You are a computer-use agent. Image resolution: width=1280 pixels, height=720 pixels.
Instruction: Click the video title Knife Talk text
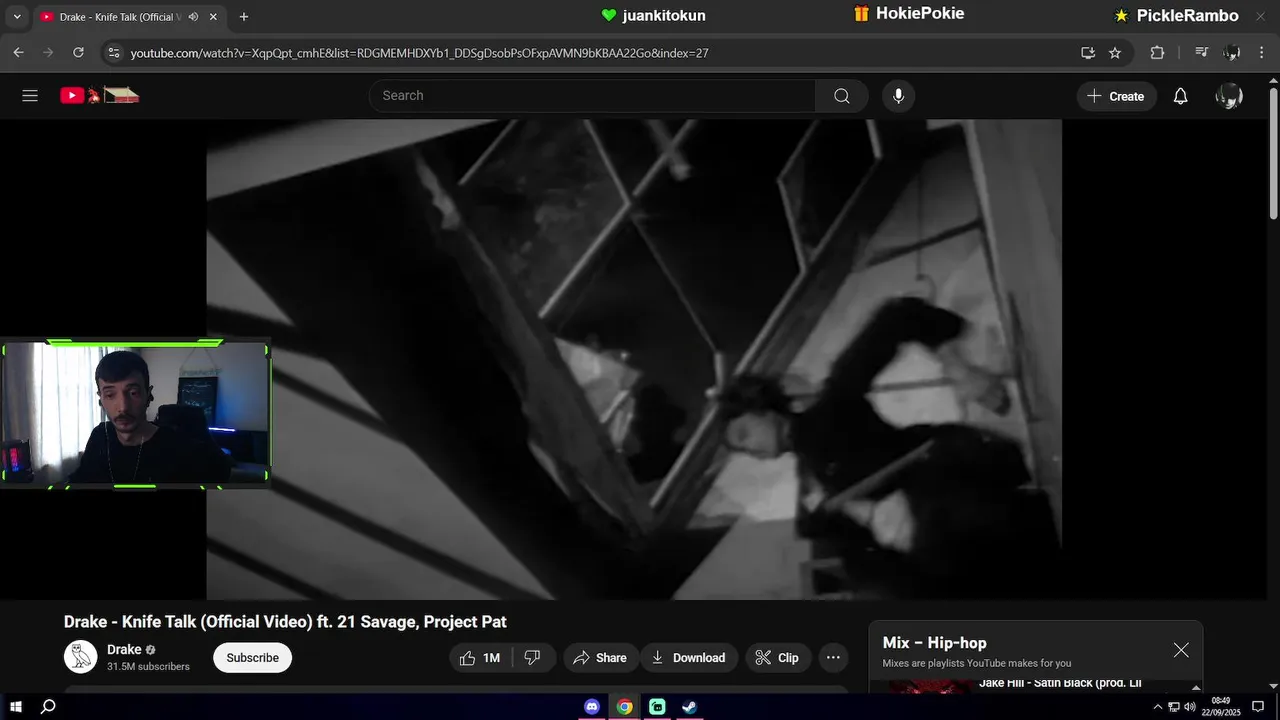tap(285, 622)
